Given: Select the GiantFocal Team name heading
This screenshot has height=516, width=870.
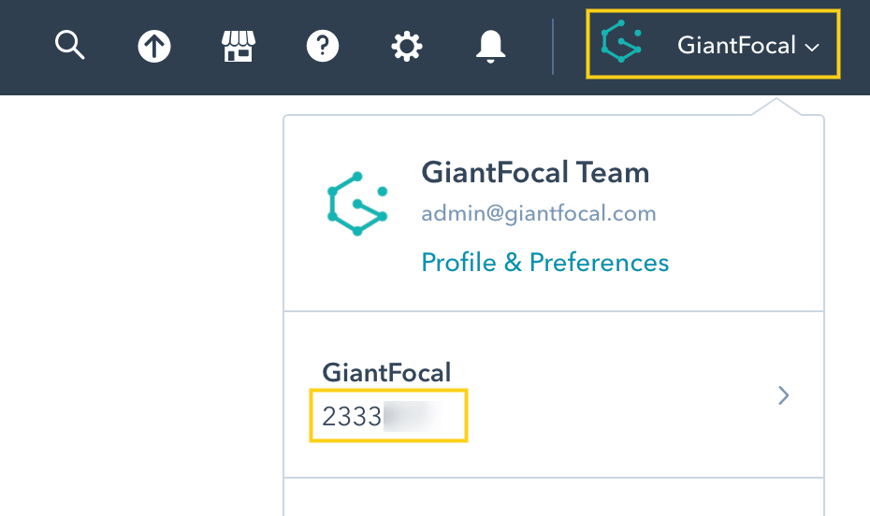Looking at the screenshot, I should (535, 173).
